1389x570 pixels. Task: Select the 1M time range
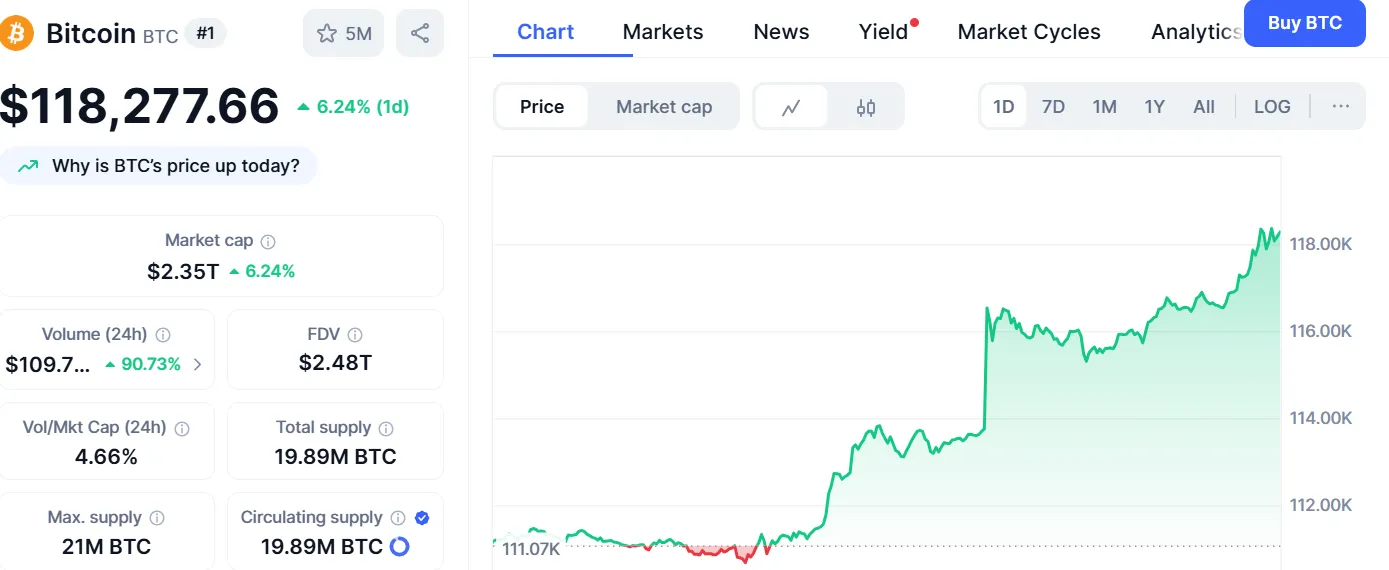(1104, 107)
